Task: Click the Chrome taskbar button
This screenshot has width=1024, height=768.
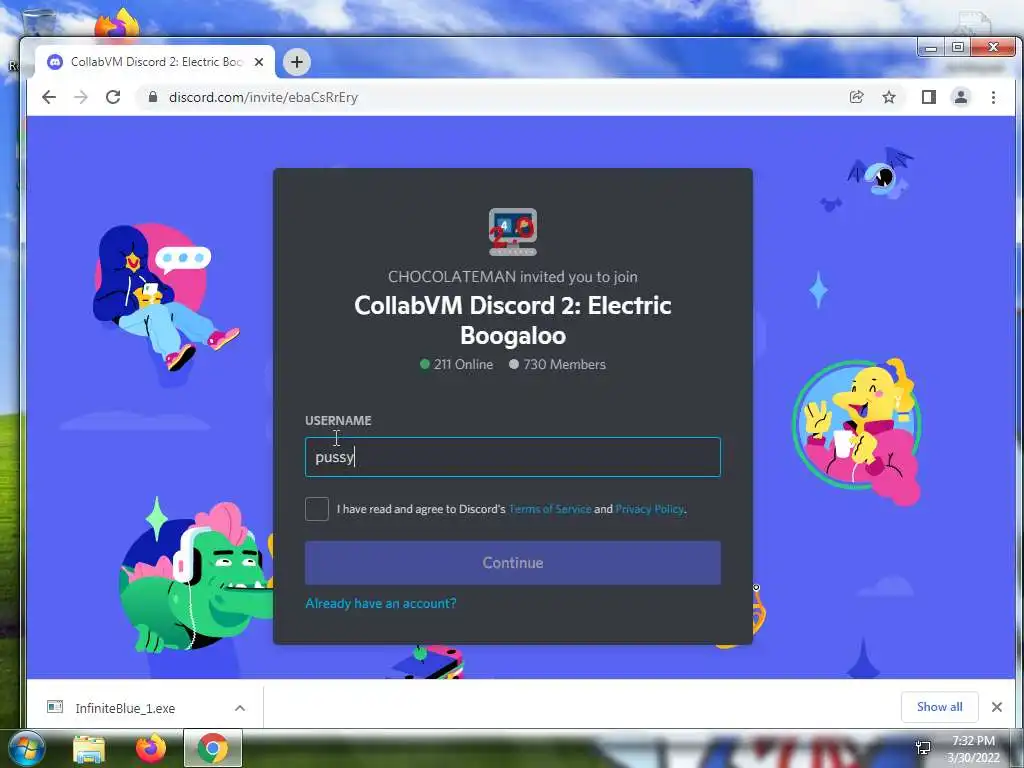Action: pyautogui.click(x=213, y=748)
